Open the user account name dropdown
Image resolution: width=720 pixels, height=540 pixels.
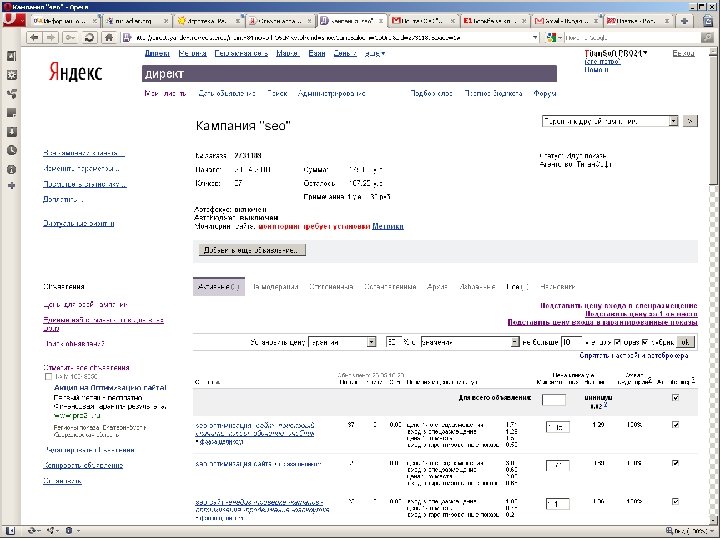[x=616, y=53]
